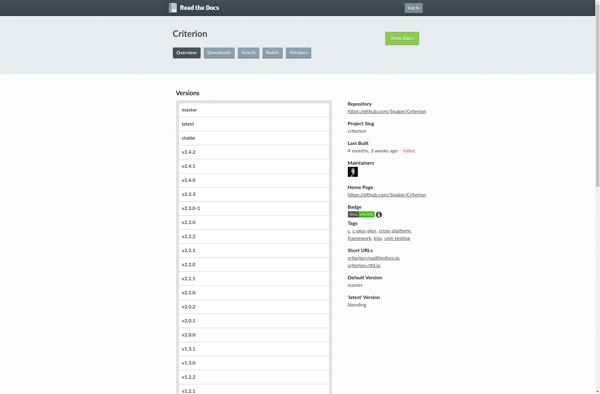Open version v2.3.0
This screenshot has width=600, height=394.
(254, 223)
